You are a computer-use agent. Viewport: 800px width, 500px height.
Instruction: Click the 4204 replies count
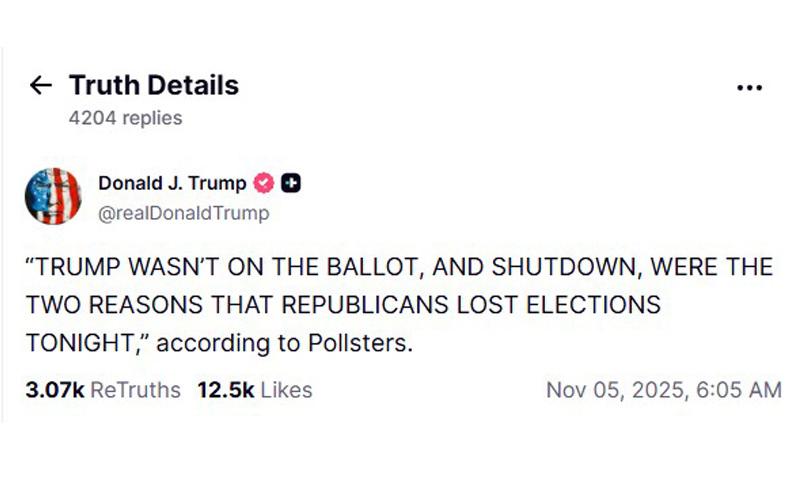tap(125, 118)
